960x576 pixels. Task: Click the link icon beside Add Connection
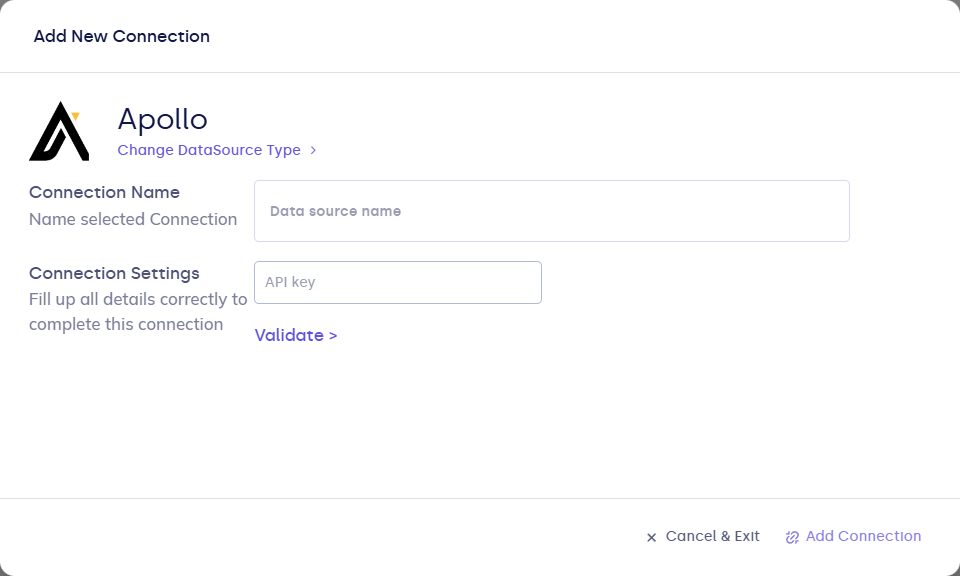792,537
